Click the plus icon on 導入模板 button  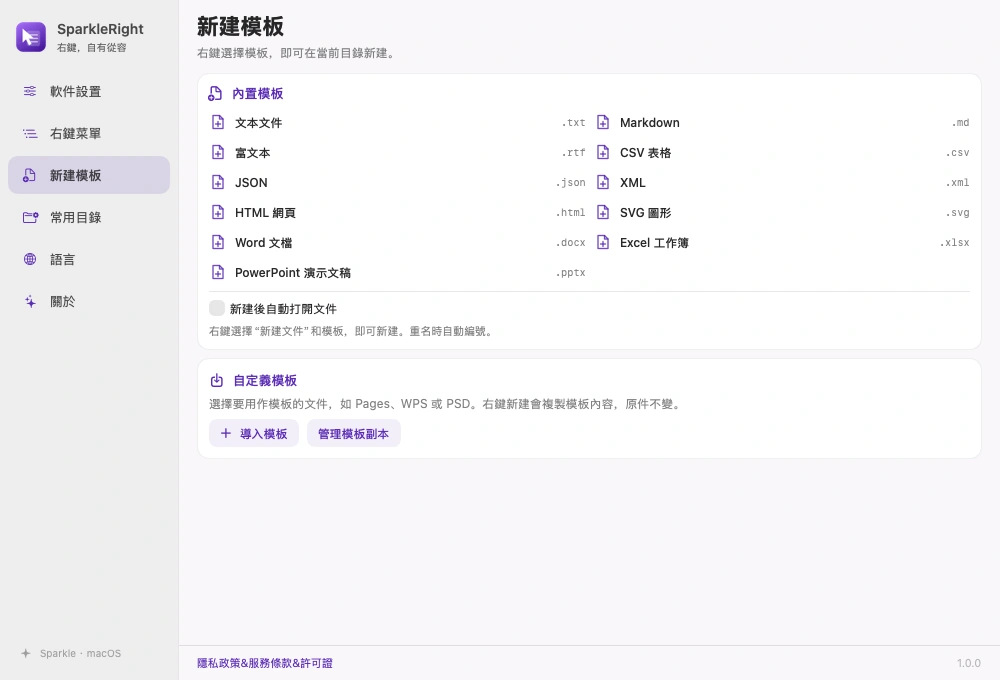pos(226,433)
